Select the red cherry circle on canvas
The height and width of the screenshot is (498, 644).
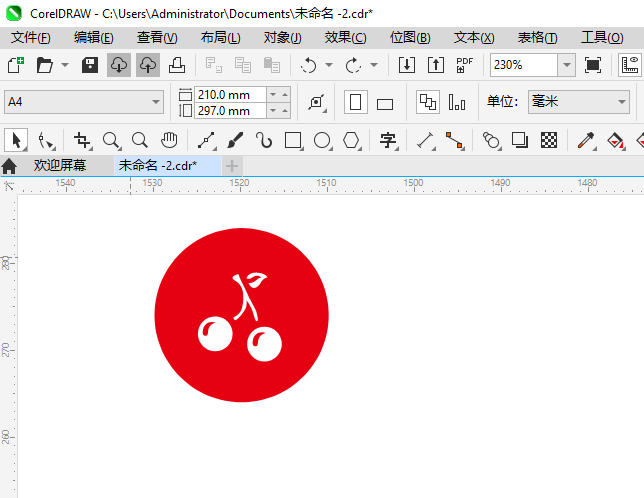(242, 315)
